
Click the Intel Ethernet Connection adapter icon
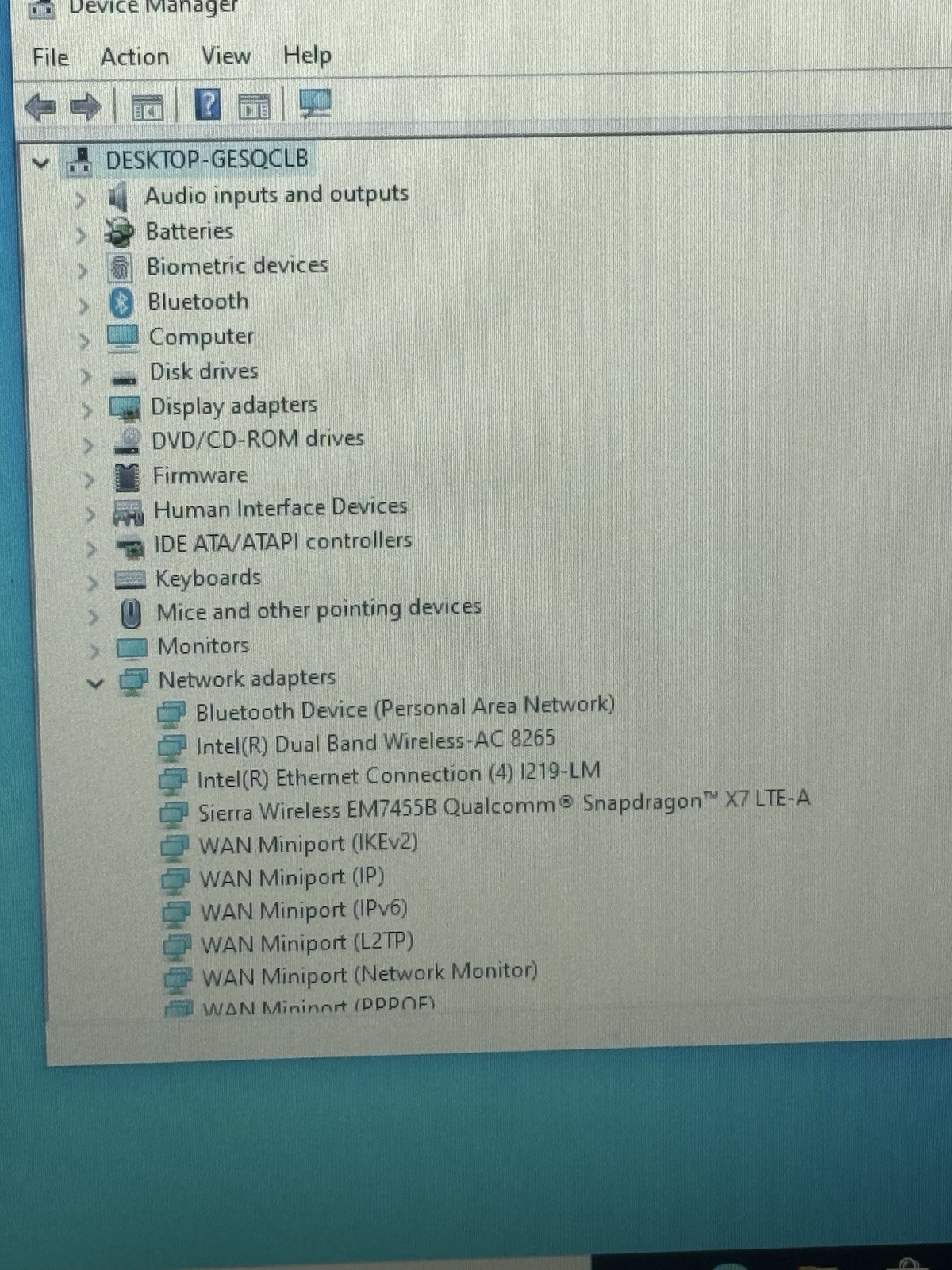(172, 779)
